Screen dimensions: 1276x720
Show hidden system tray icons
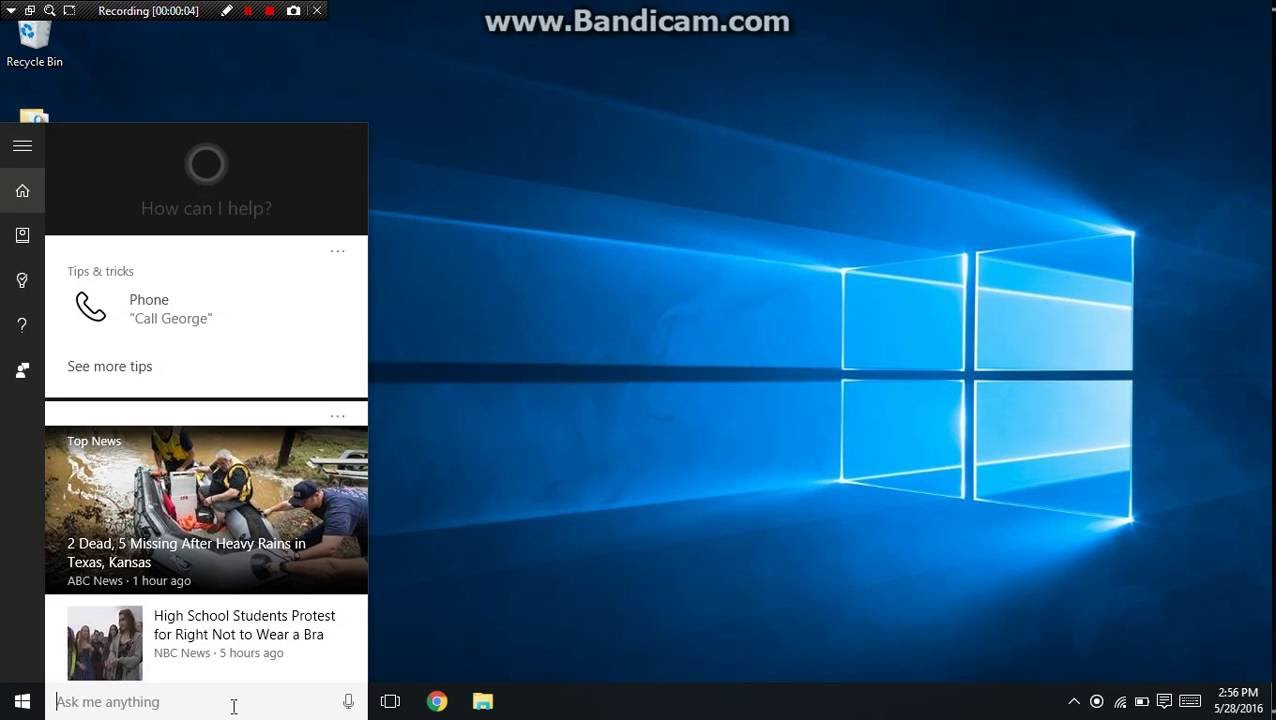coord(1074,702)
